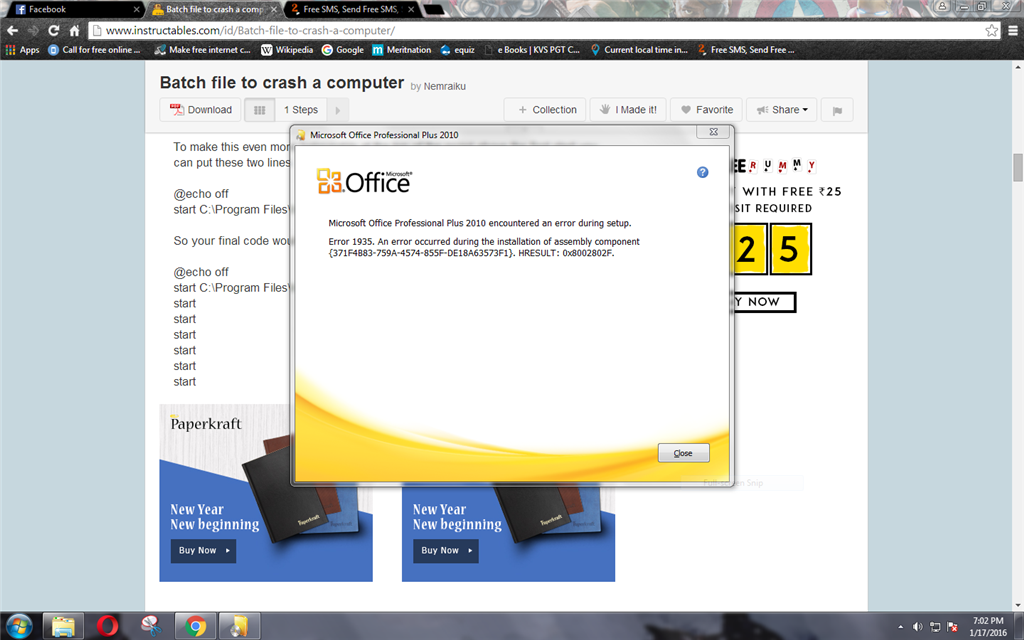Viewport: 1024px width, 640px height.
Task: Close the Batch file to crash tab
Action: tap(274, 9)
